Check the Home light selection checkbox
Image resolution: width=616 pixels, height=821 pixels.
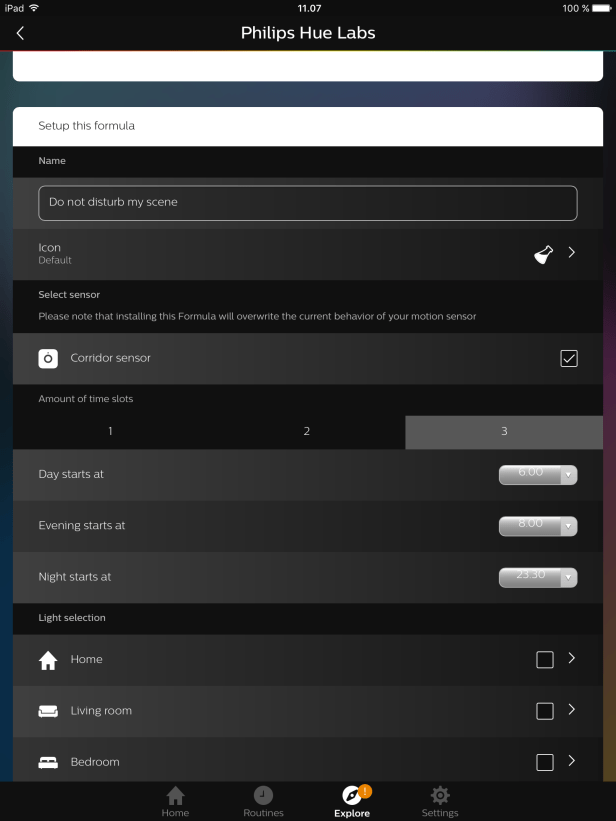click(545, 660)
